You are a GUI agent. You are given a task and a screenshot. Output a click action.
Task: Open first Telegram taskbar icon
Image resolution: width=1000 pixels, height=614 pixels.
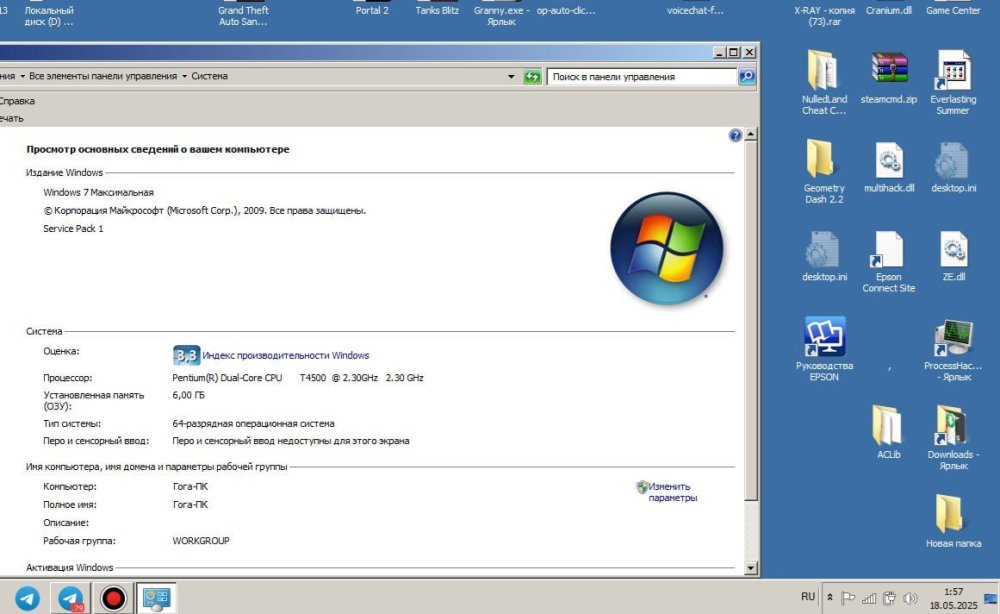27,598
